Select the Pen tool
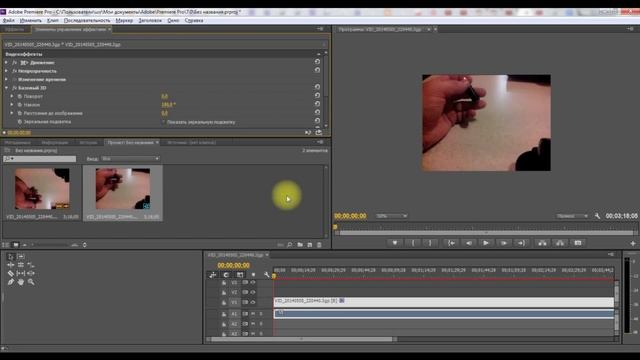The height and width of the screenshot is (360, 640). click(x=11, y=282)
